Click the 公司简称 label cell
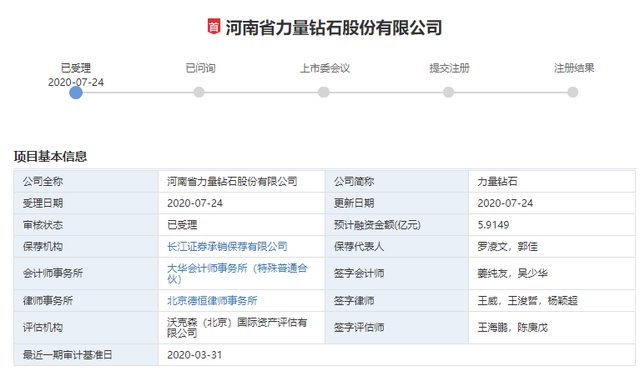 tap(397, 181)
